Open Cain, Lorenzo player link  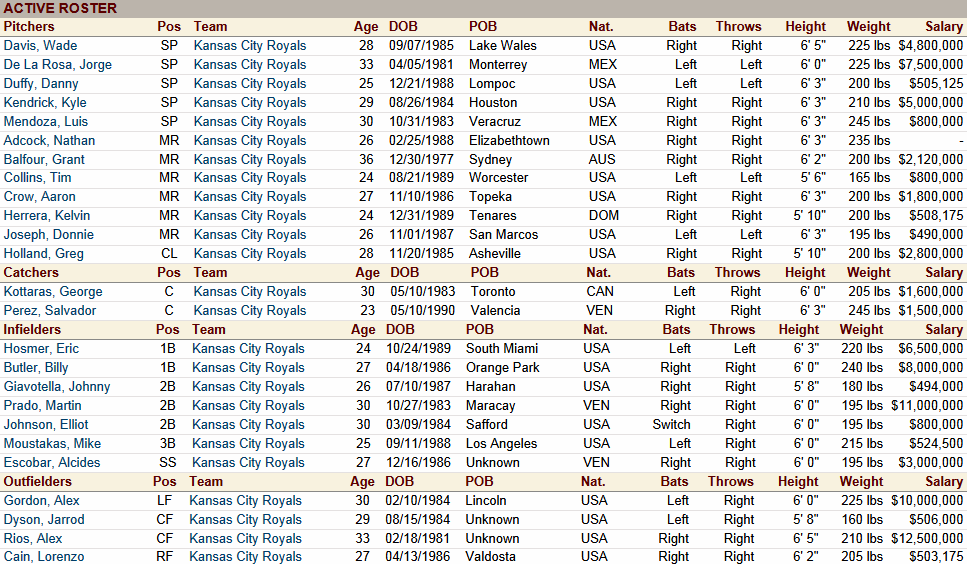pos(44,557)
